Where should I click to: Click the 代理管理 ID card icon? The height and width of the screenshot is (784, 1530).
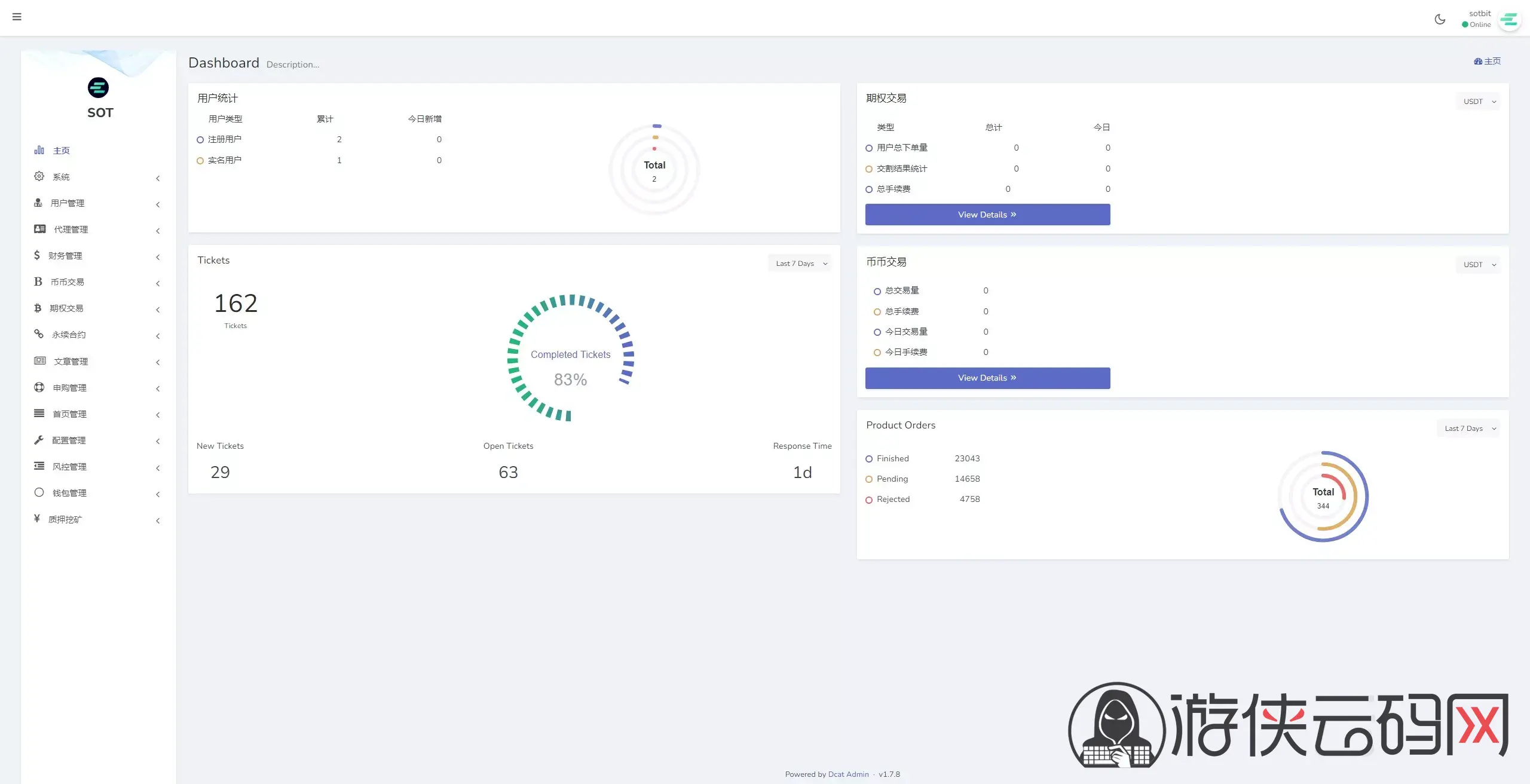pos(40,229)
